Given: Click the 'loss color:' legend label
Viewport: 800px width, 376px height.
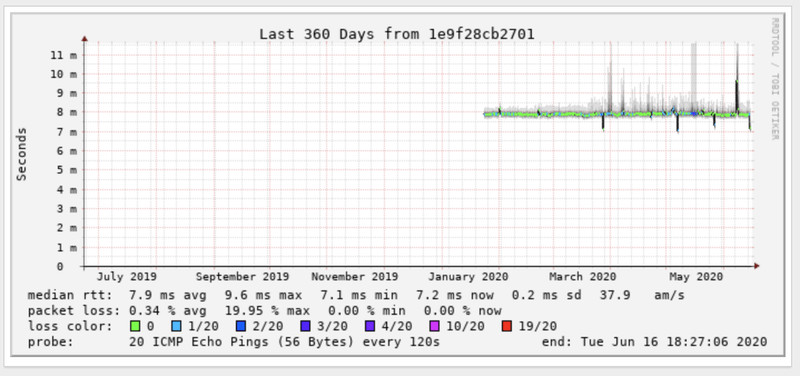Looking at the screenshot, I should click(x=70, y=327).
